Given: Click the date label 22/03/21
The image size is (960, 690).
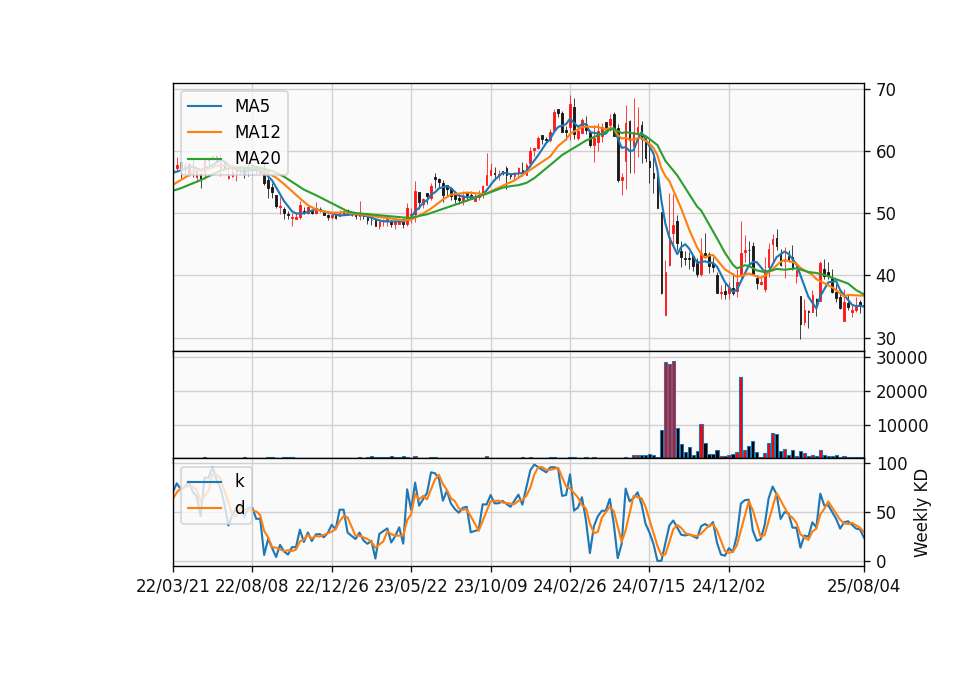Looking at the screenshot, I should click(173, 586).
